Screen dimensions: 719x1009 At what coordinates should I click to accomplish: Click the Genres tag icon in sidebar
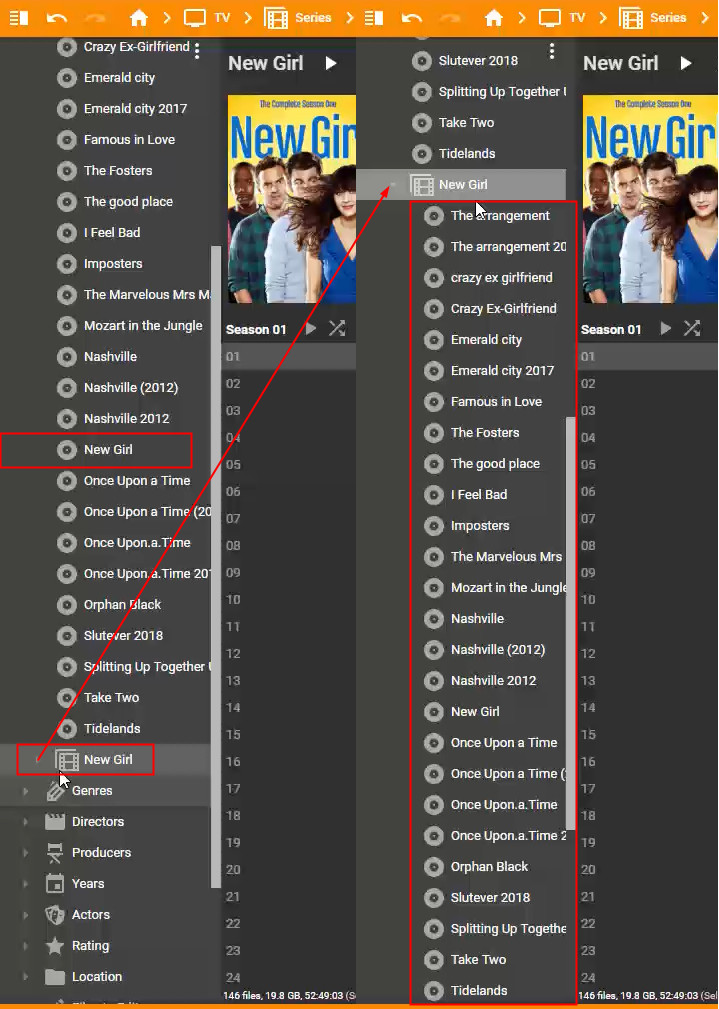point(55,791)
